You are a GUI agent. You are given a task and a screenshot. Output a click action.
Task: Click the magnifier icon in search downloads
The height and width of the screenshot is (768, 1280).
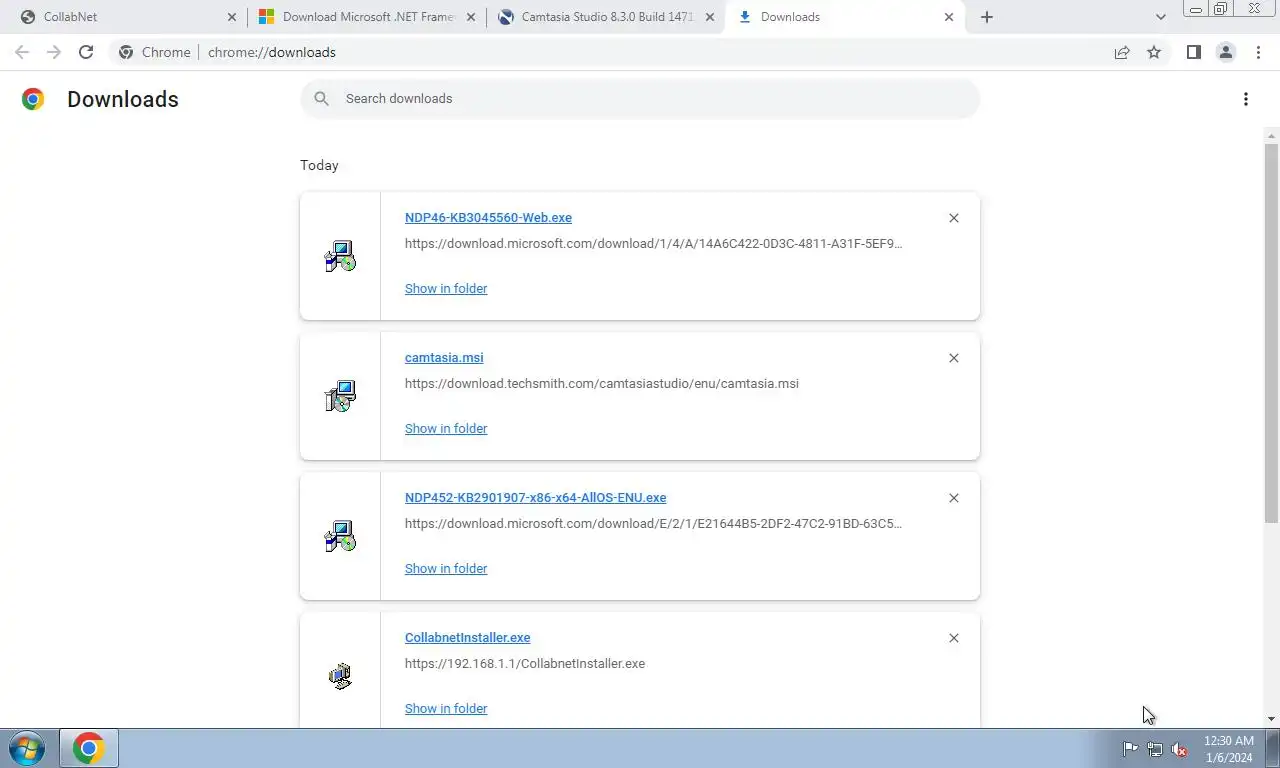click(x=321, y=98)
